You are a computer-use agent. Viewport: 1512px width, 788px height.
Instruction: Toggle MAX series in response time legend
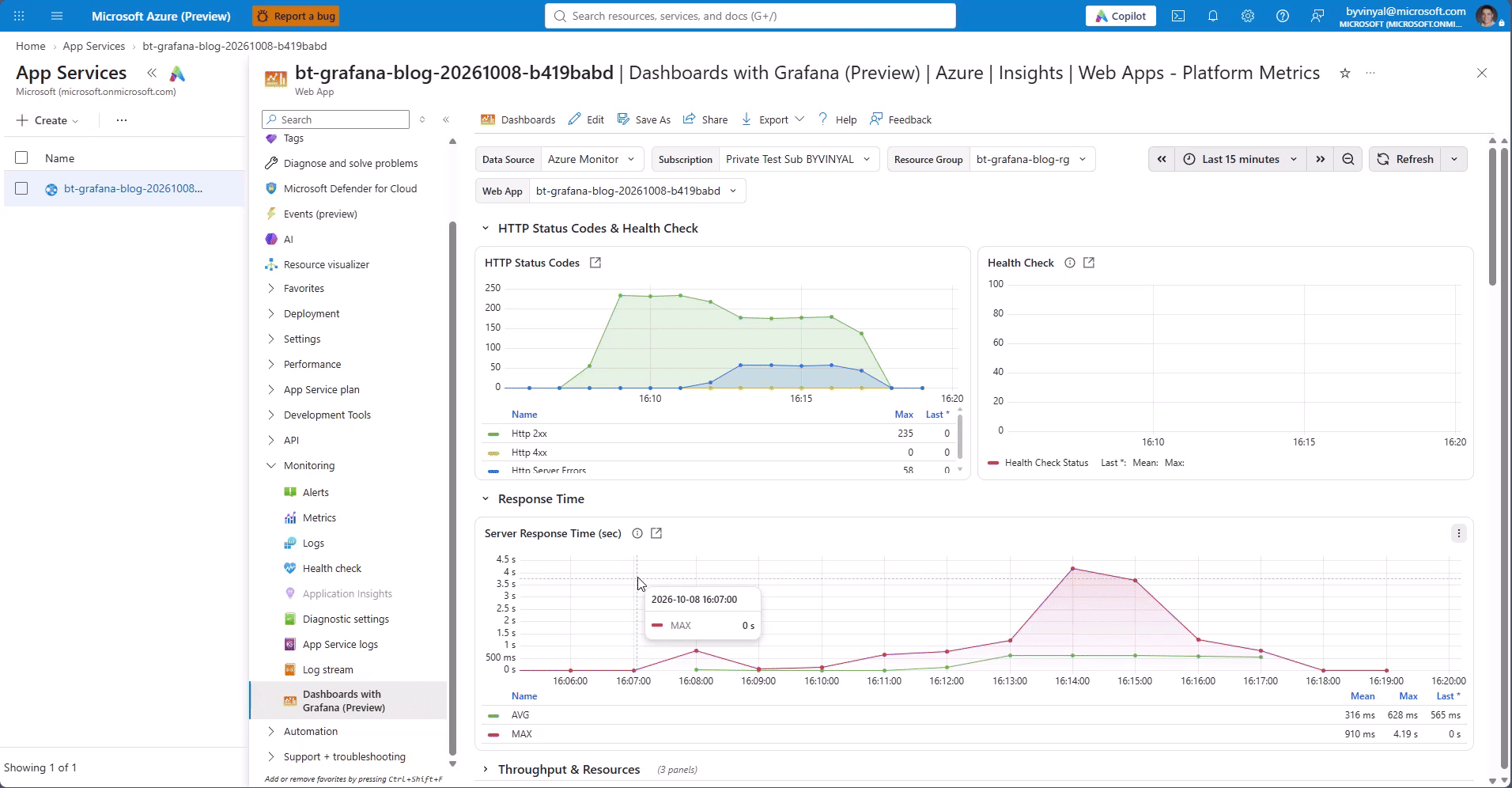(x=521, y=734)
